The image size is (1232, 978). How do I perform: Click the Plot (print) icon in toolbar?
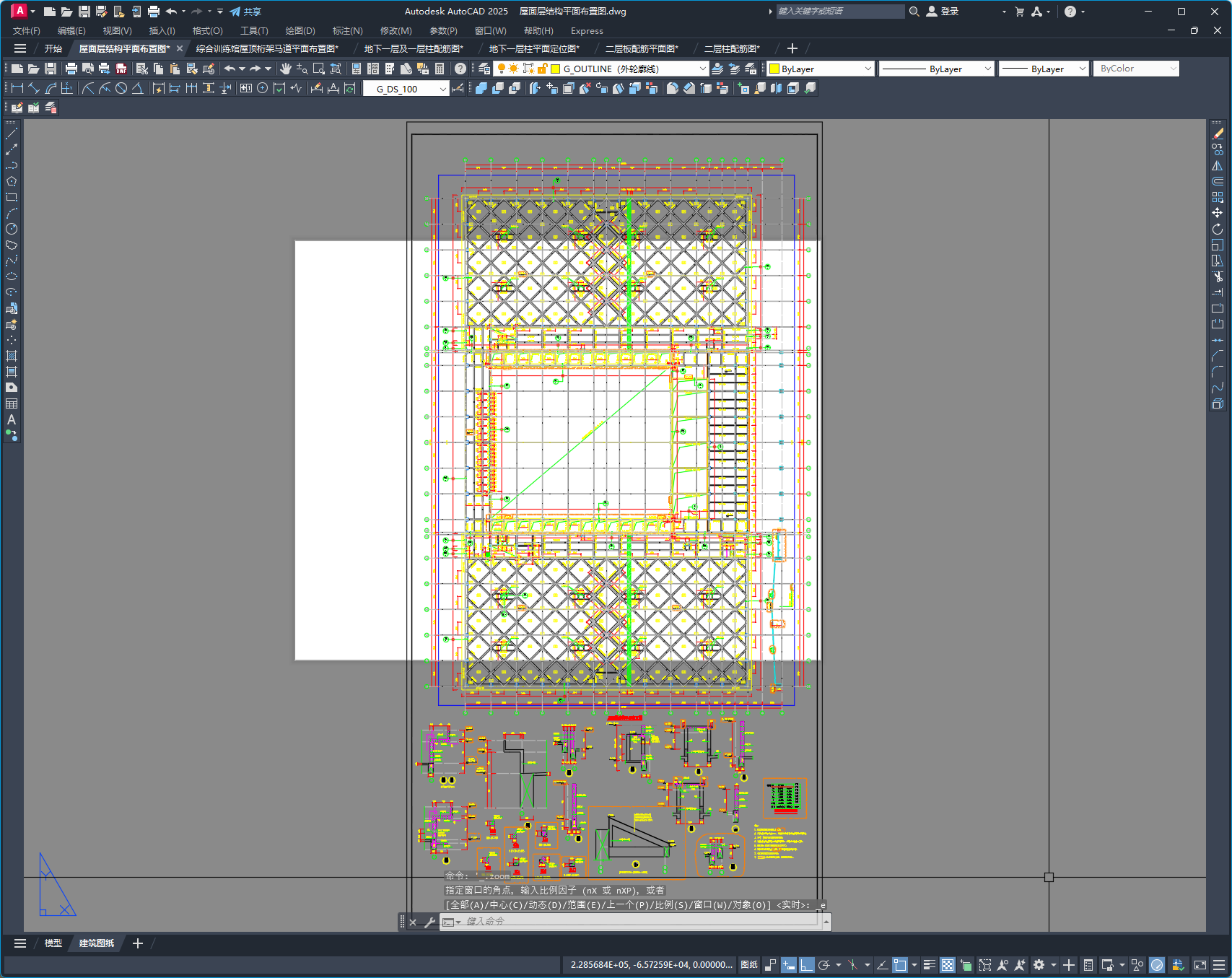tap(71, 69)
